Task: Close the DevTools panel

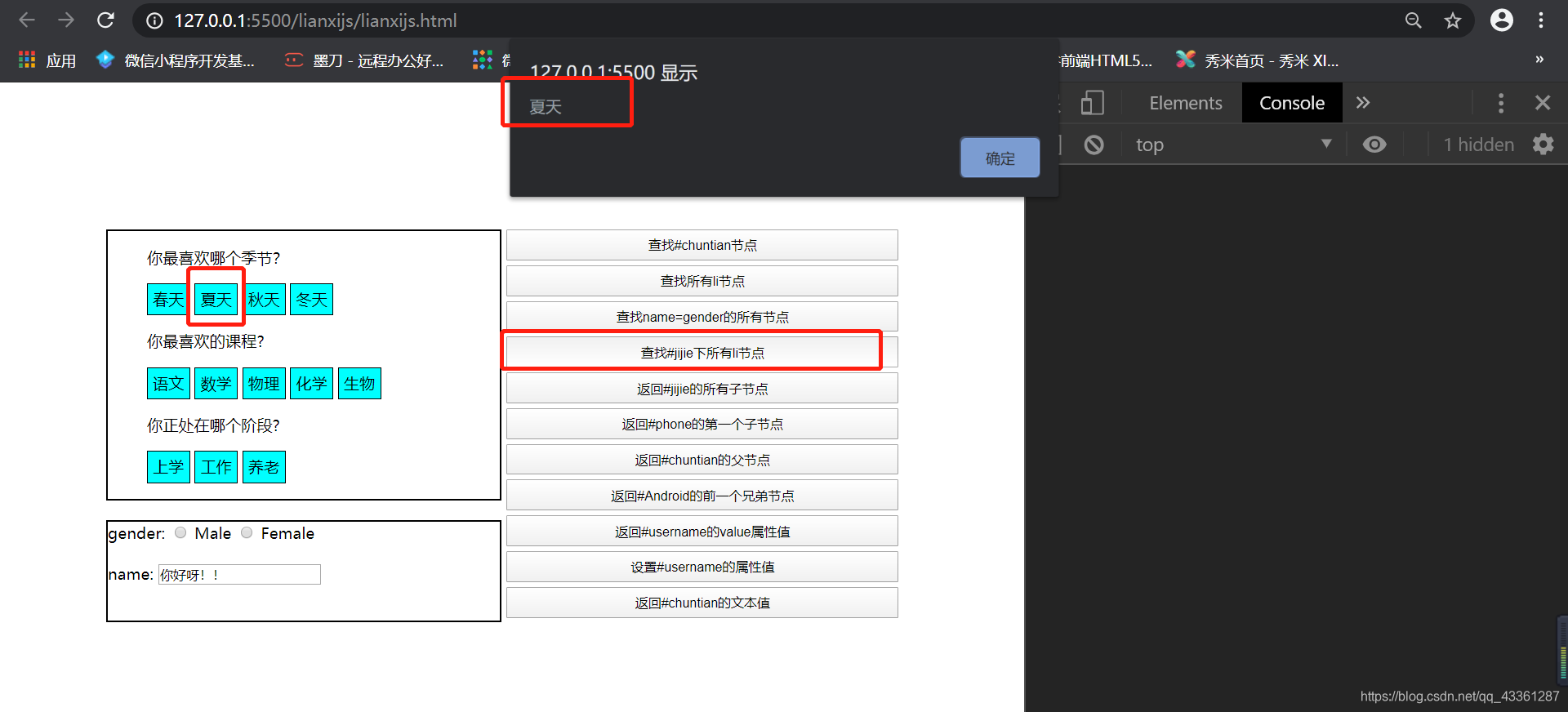Action: click(x=1543, y=103)
